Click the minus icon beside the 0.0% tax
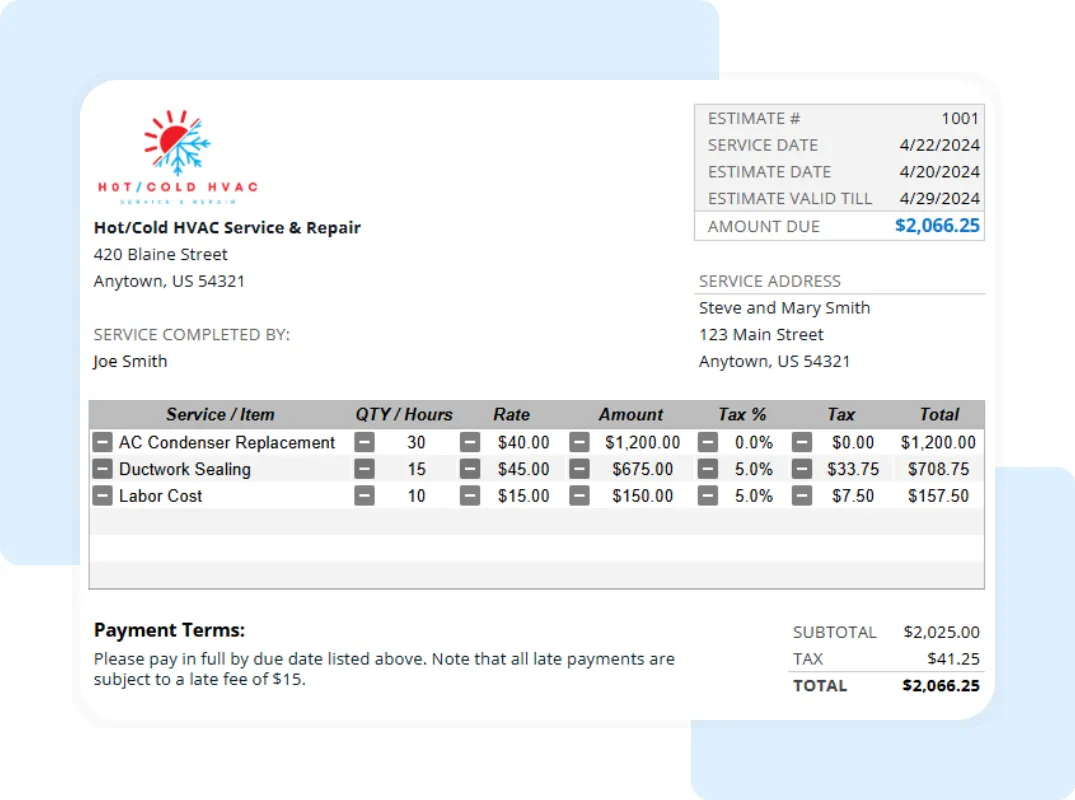The height and width of the screenshot is (800, 1075). 707,442
